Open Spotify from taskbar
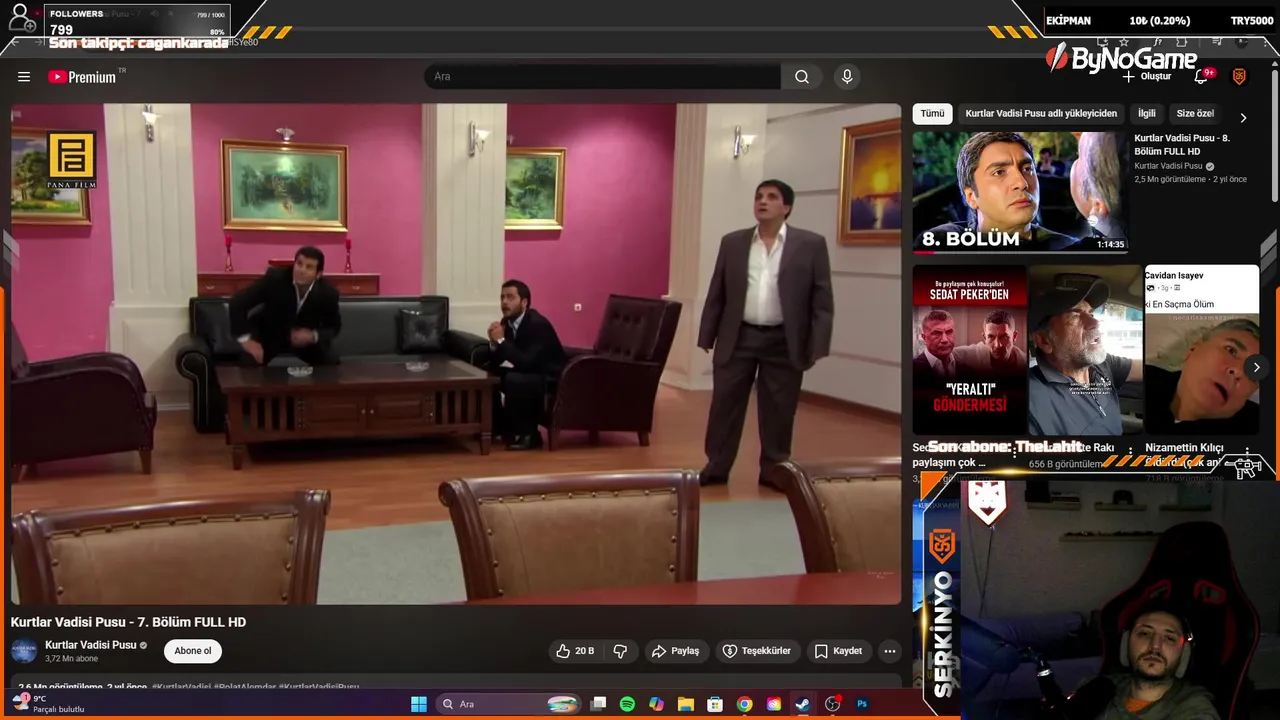The image size is (1280, 720). [x=627, y=704]
